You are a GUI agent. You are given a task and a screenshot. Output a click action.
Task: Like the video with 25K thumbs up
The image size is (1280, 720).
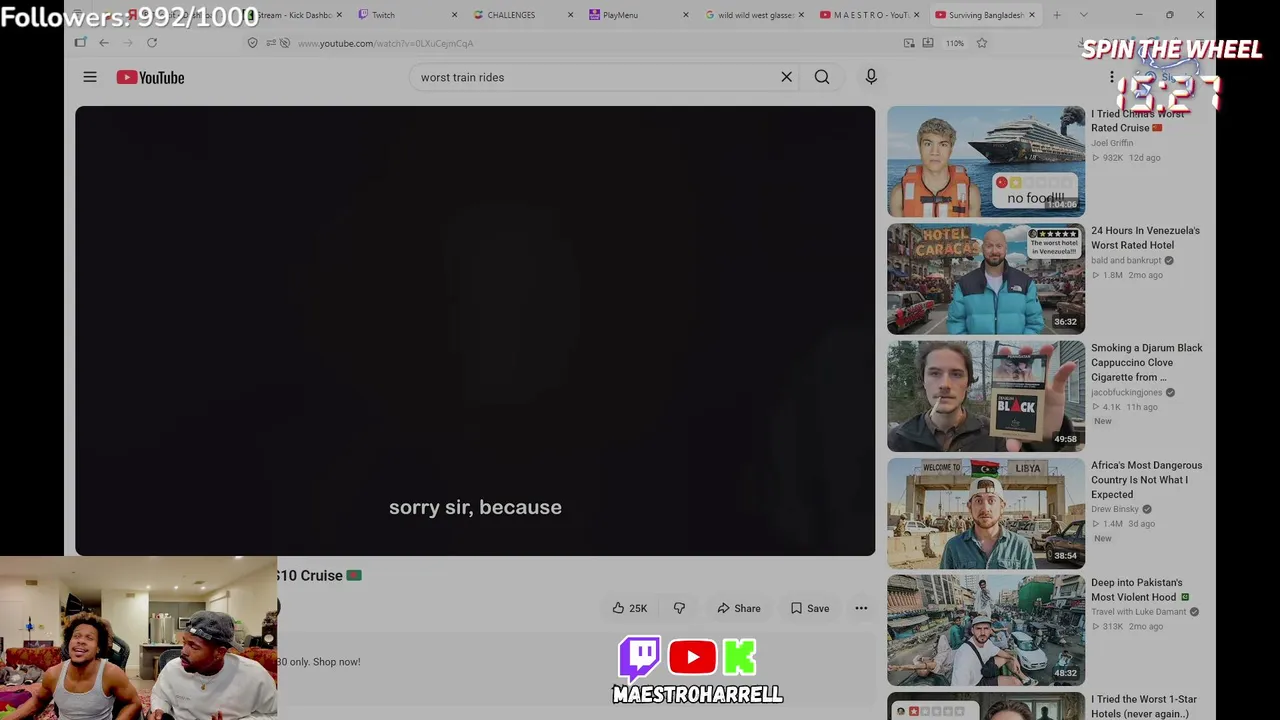[630, 608]
